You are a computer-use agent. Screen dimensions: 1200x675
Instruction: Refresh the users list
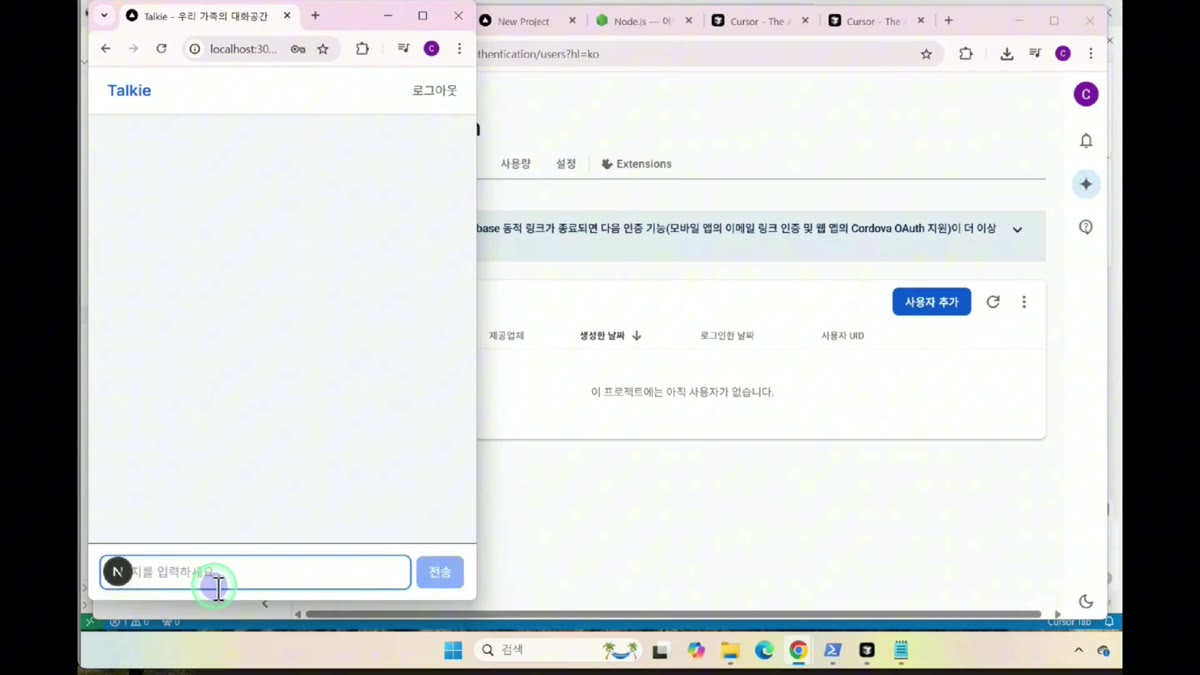[993, 302]
